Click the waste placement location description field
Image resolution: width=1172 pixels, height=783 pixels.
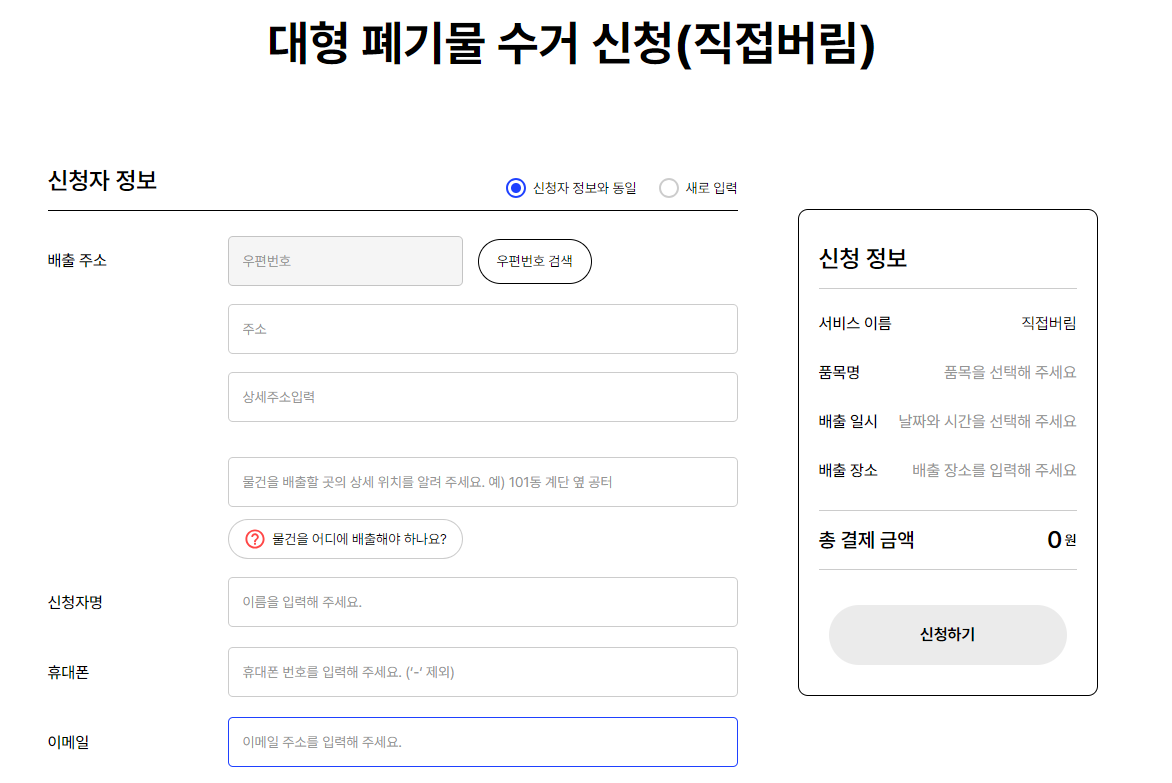pos(483,481)
